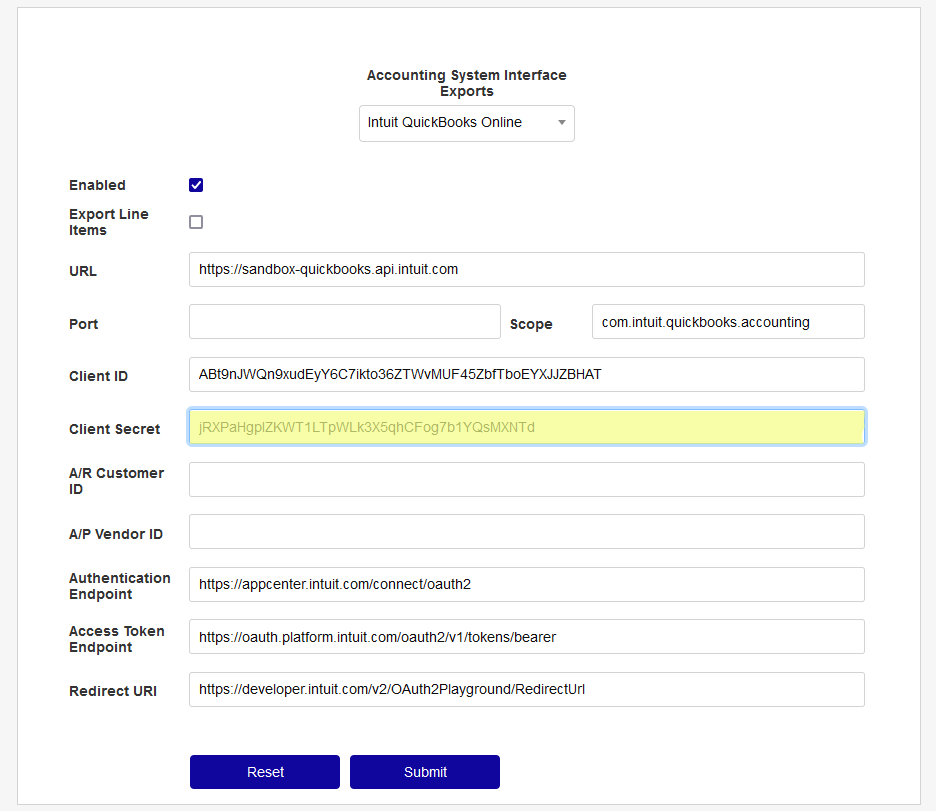Uncheck the Enabled checkbox
Image resolution: width=936 pixels, height=811 pixels.
point(196,185)
